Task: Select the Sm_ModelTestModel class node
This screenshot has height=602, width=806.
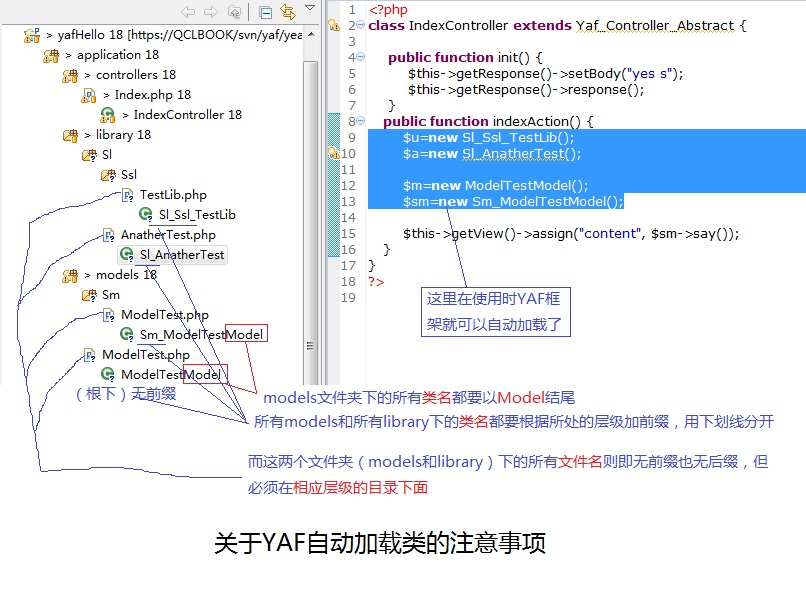Action: [202, 335]
